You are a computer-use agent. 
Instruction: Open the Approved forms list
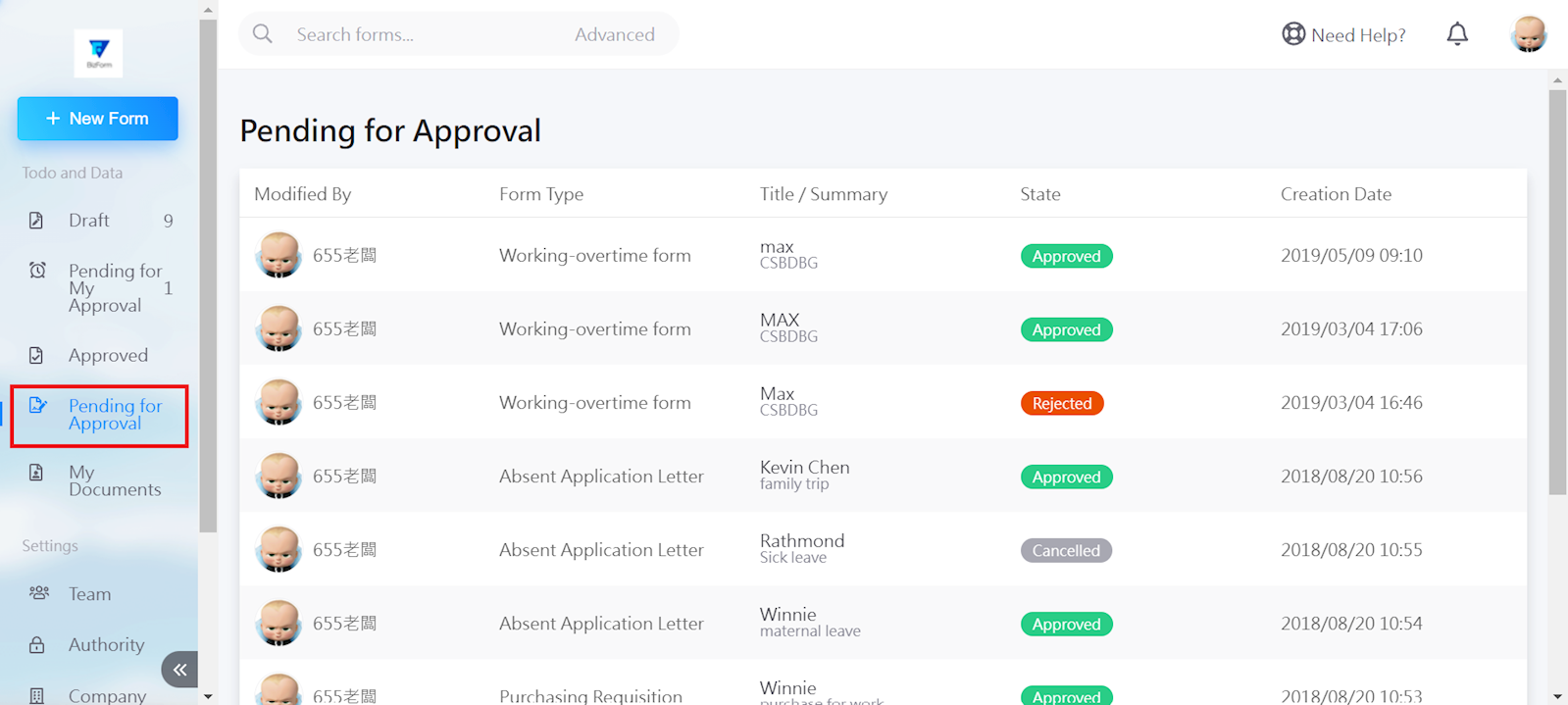click(x=108, y=356)
